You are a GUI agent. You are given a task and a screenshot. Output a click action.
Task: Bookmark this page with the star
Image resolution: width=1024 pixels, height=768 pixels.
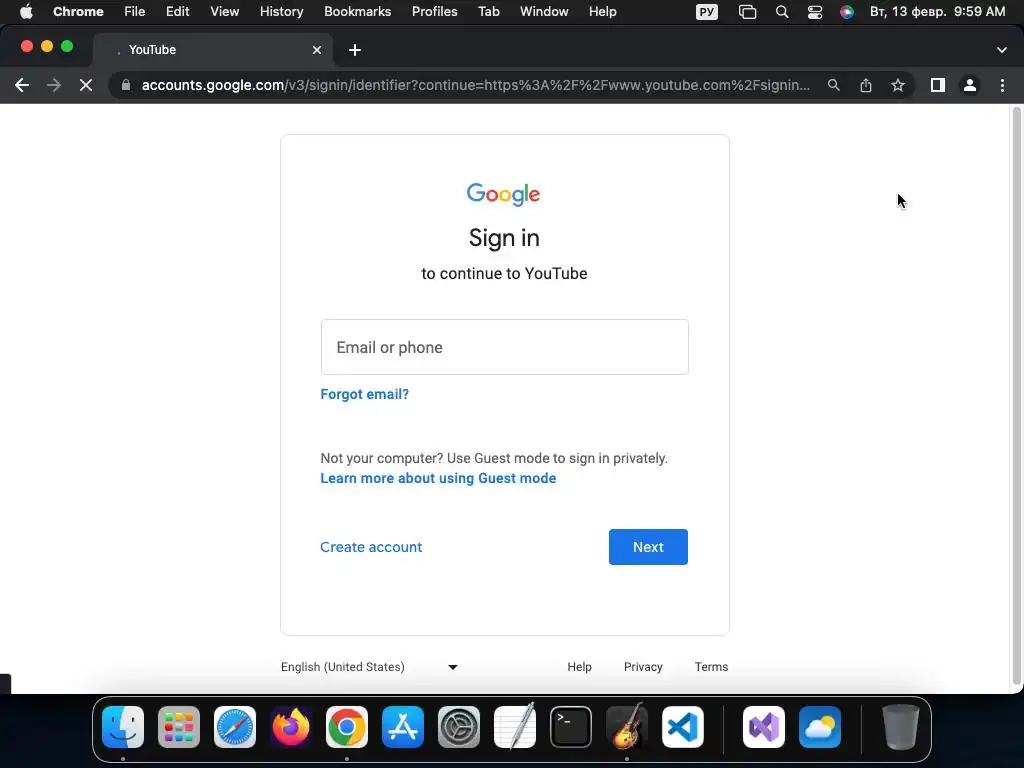coord(898,85)
